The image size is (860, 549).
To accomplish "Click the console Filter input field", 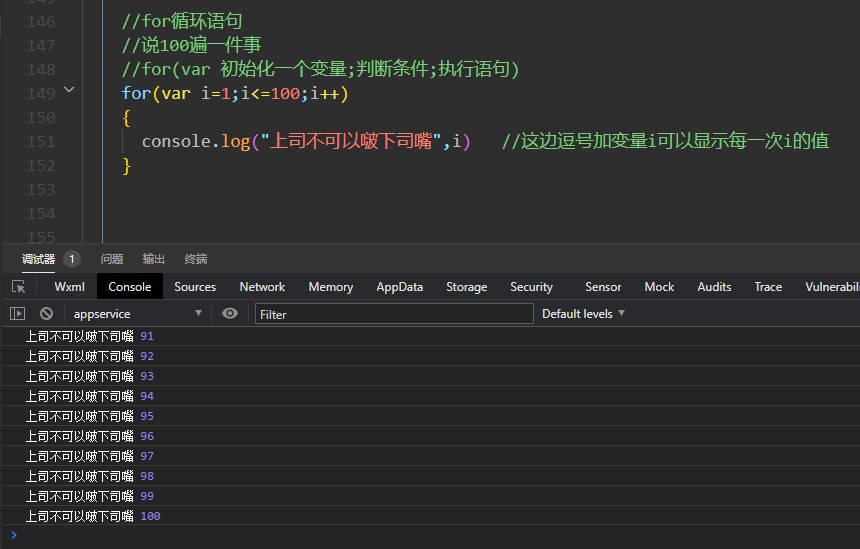I will coord(394,314).
